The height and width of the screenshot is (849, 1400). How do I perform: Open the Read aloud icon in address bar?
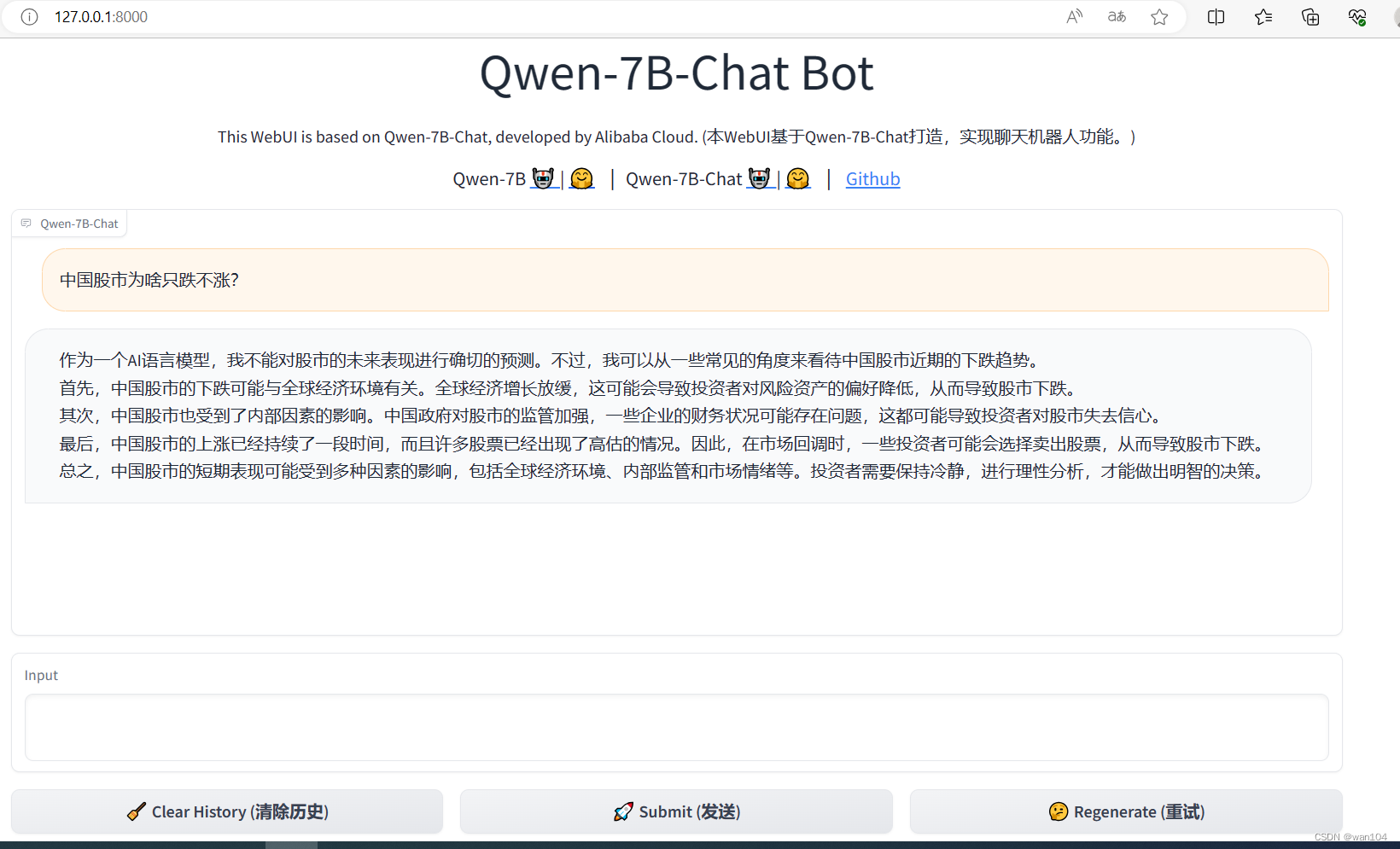pyautogui.click(x=1075, y=17)
